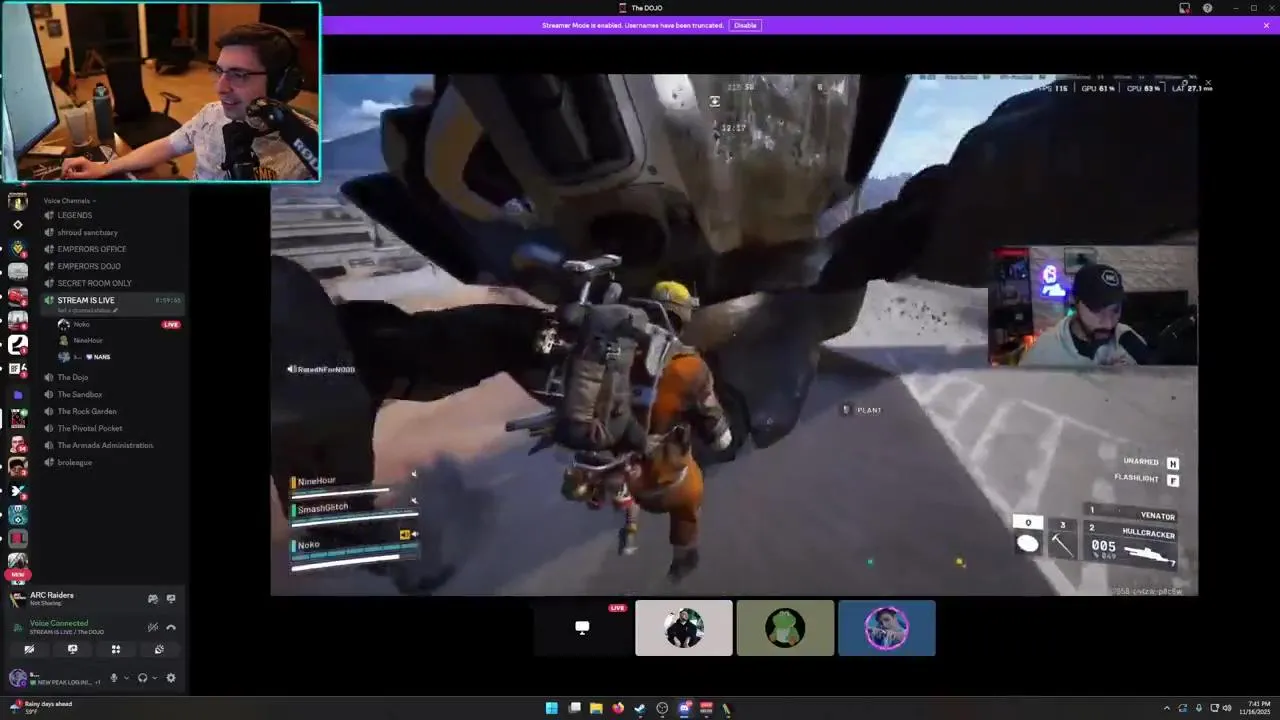Open the white diamond server icon

pyautogui.click(x=17, y=225)
